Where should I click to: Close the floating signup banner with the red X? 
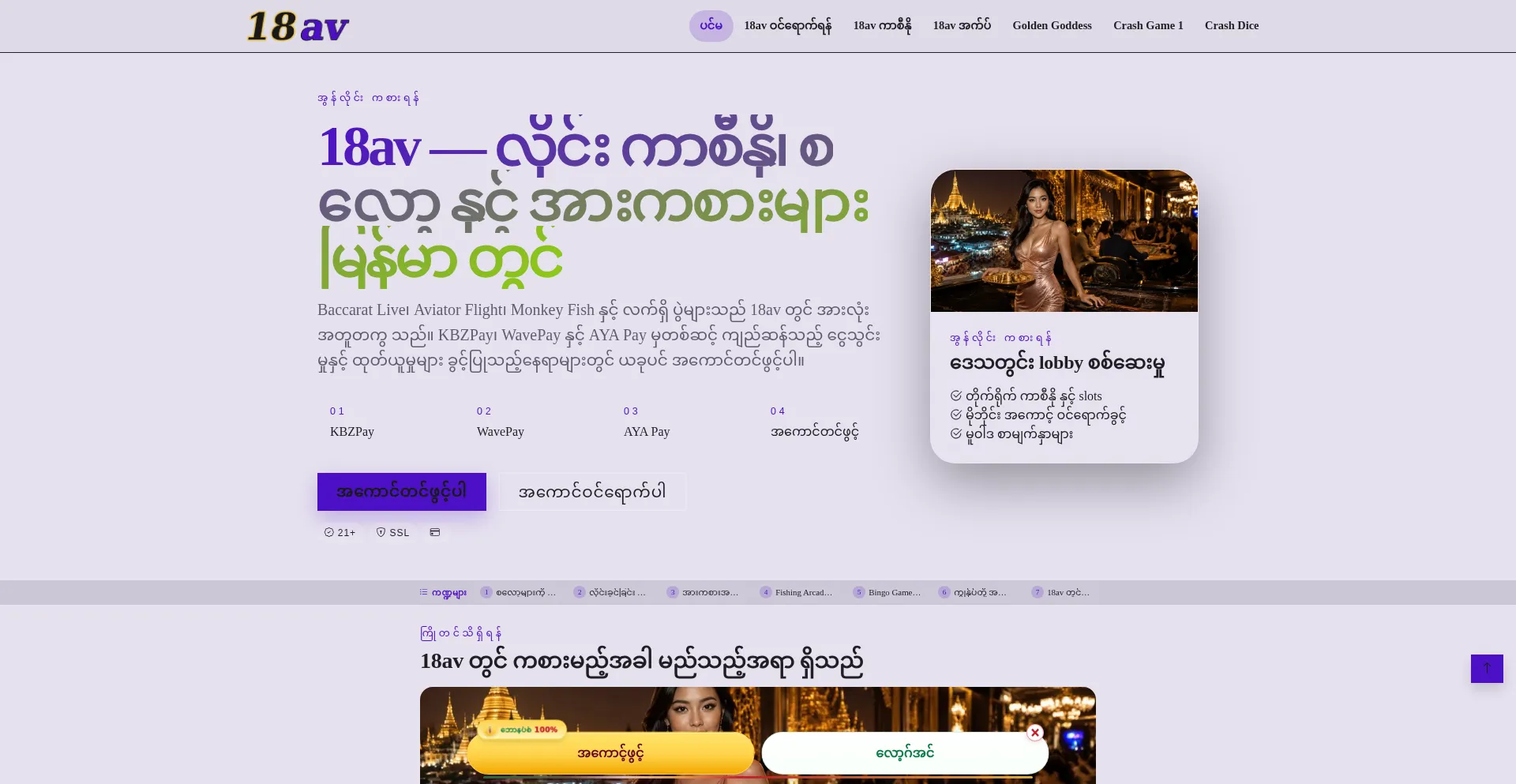[1034, 733]
